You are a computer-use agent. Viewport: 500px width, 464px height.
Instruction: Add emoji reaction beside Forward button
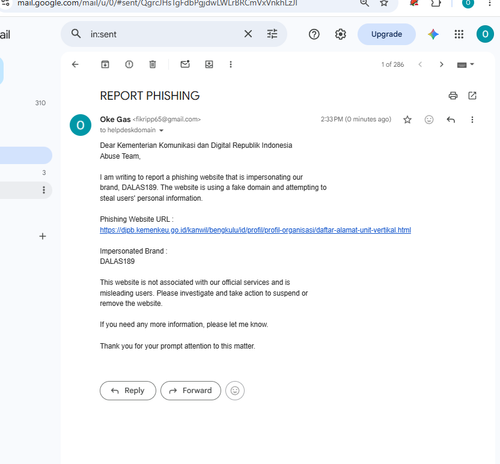click(x=235, y=391)
